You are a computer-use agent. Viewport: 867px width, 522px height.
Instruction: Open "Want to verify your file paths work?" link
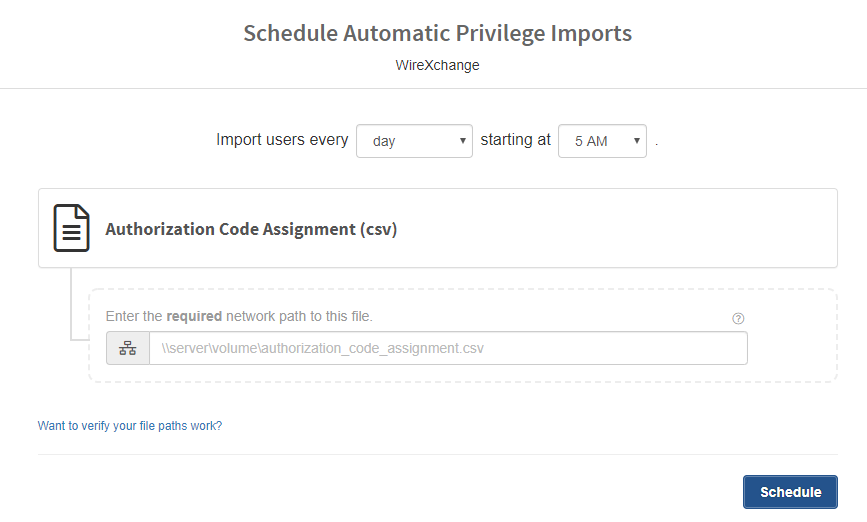tap(130, 426)
